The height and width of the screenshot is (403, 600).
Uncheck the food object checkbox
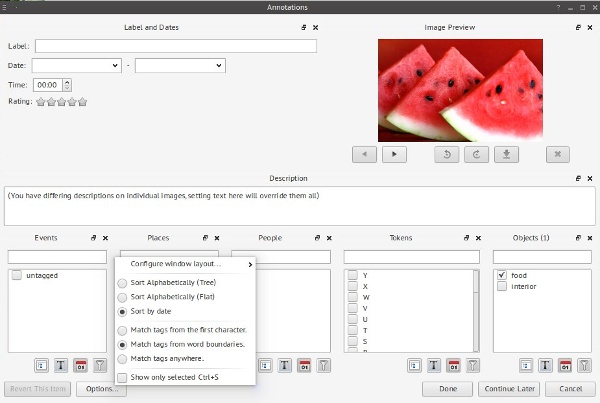pyautogui.click(x=502, y=275)
